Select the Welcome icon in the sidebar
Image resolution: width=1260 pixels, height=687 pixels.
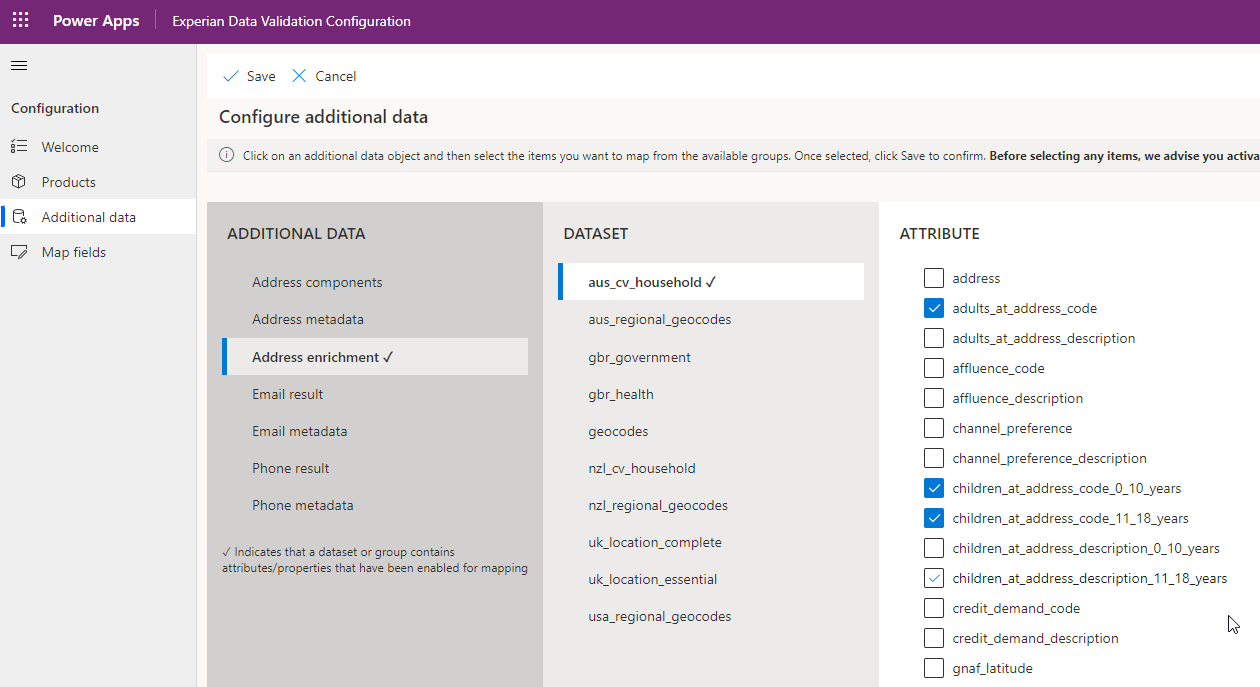click(x=18, y=146)
